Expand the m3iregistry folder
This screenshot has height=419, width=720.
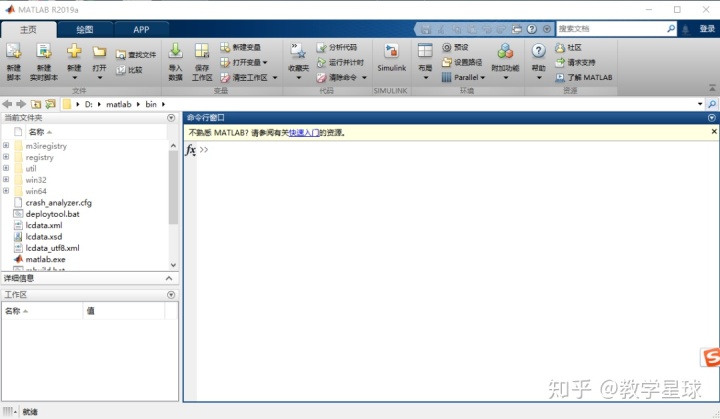6,145
